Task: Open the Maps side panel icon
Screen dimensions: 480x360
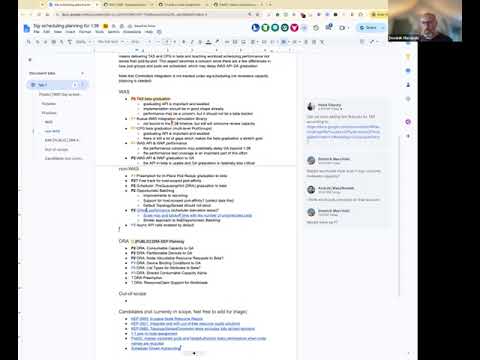Action: [x=408, y=99]
